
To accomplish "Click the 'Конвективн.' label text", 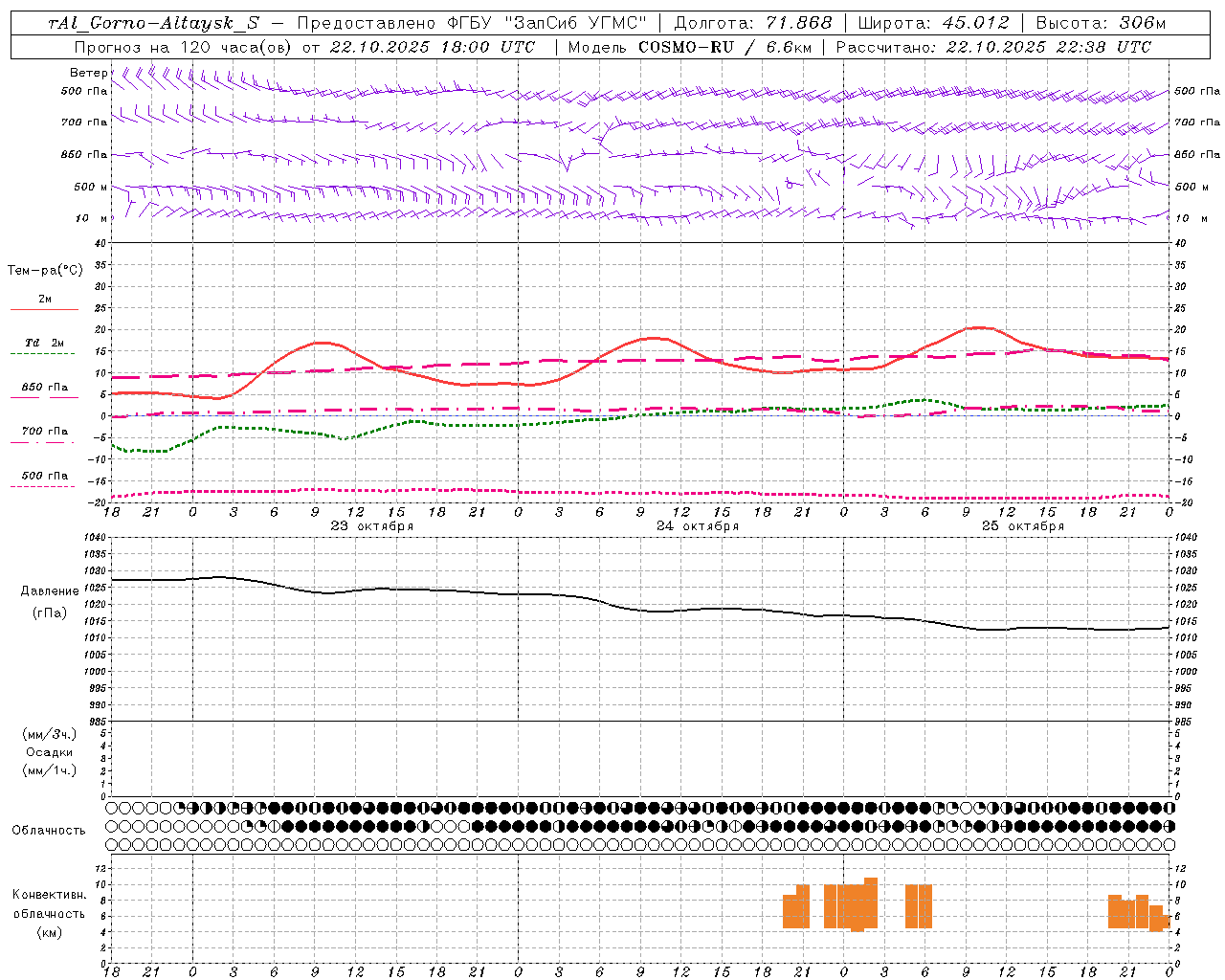I will coord(50,895).
